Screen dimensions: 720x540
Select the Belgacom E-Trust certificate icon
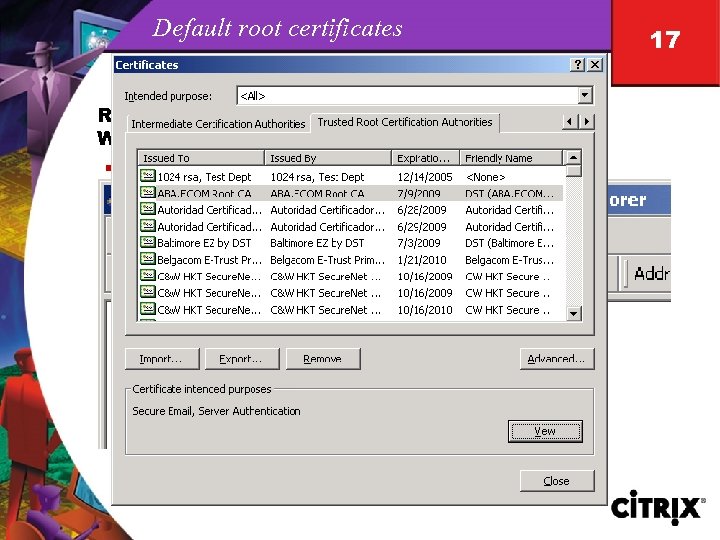coord(147,259)
